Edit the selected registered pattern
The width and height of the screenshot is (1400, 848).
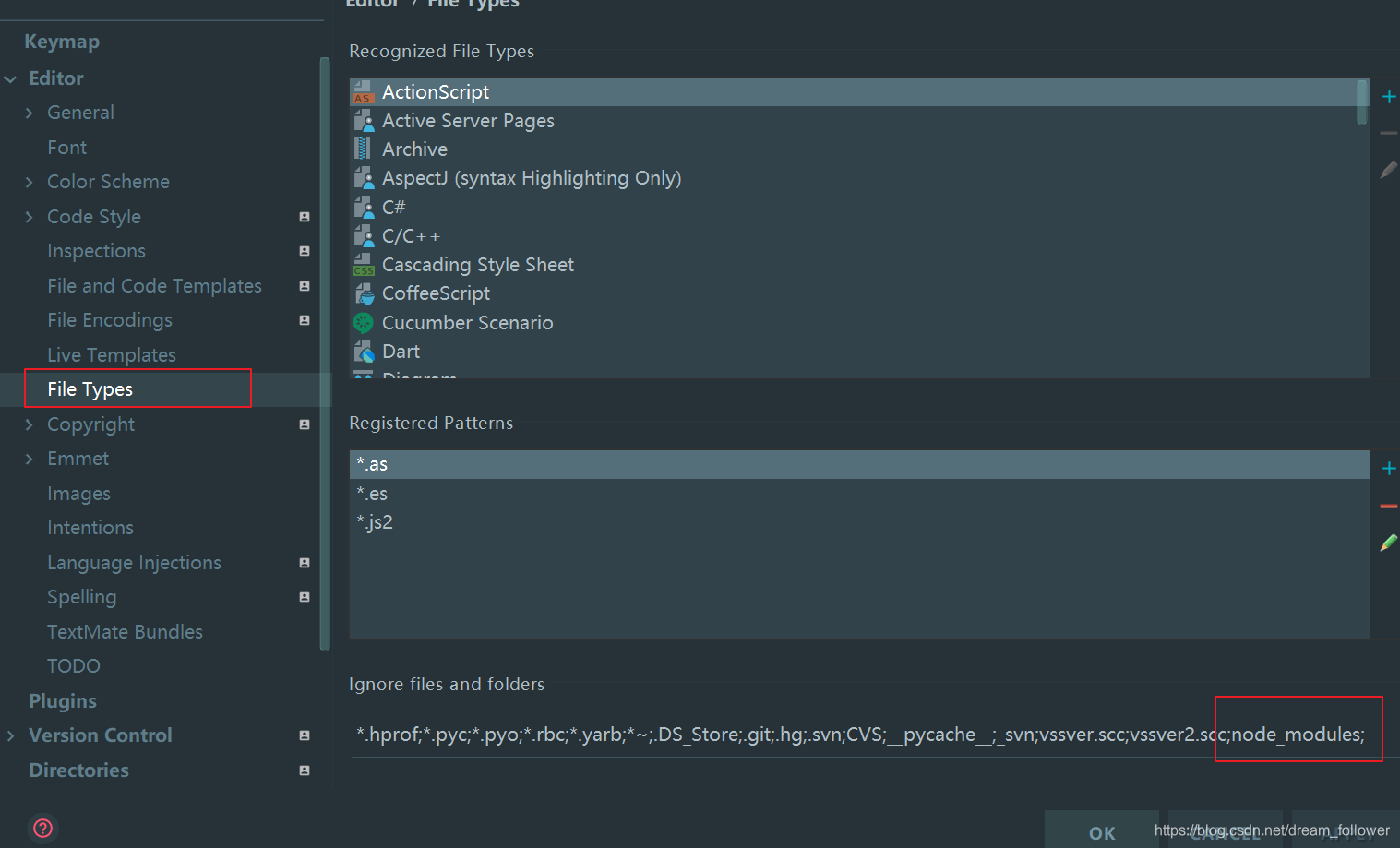pos(1388,543)
